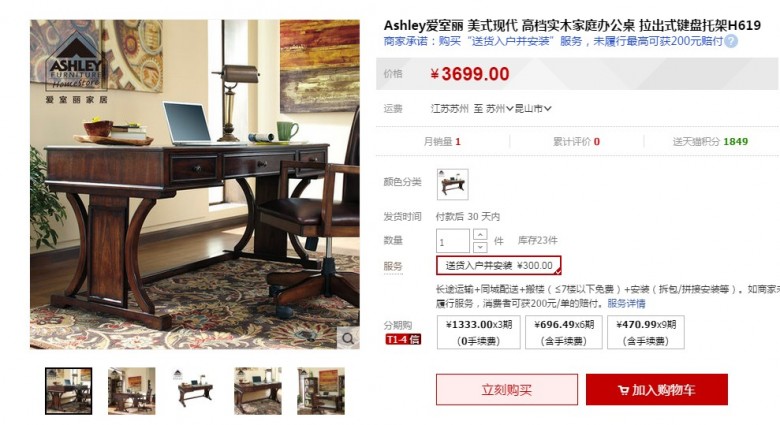Click the blue question mark help icon
The width and height of the screenshot is (780, 425).
click(731, 41)
